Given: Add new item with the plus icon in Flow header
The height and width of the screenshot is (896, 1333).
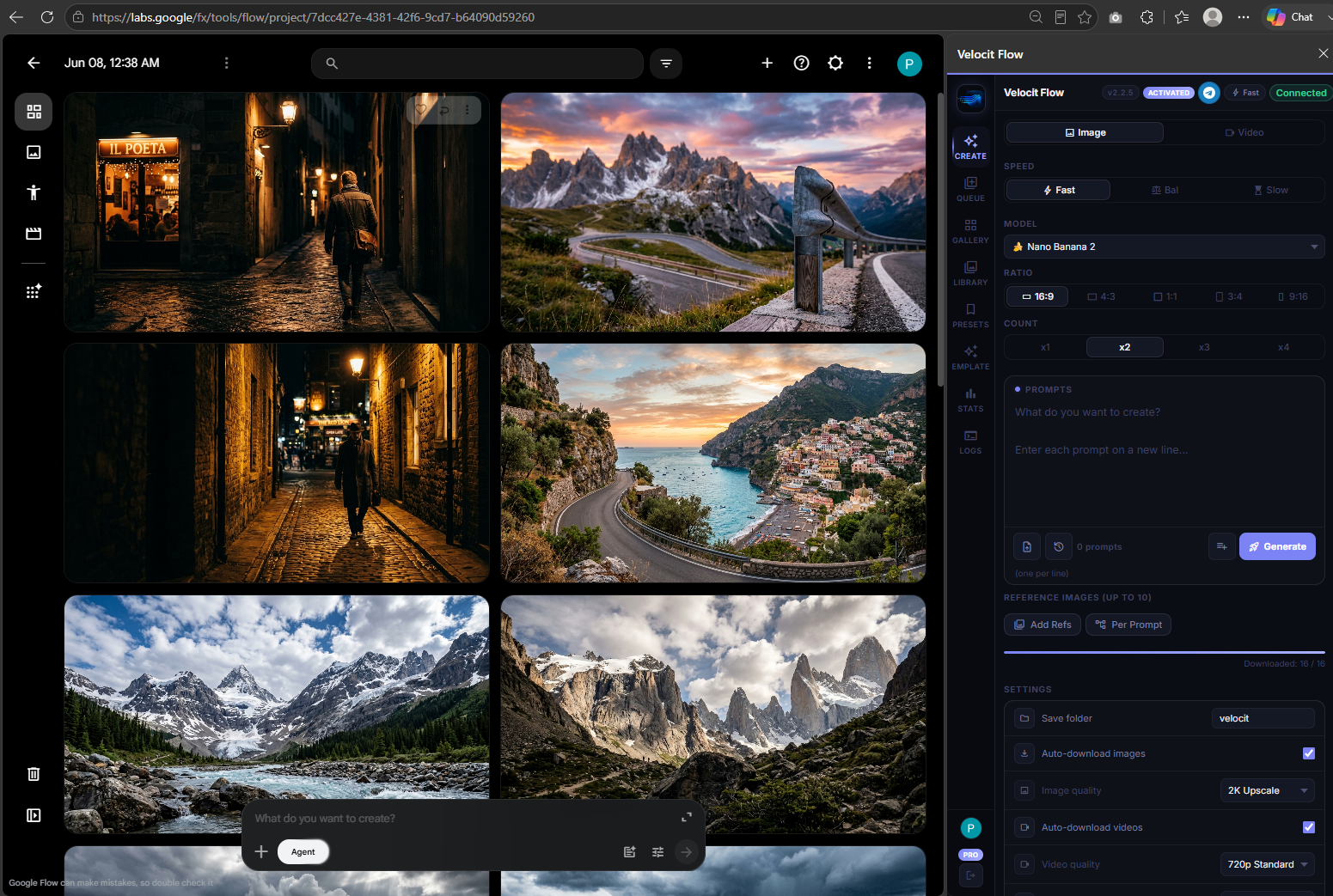Looking at the screenshot, I should (767, 63).
